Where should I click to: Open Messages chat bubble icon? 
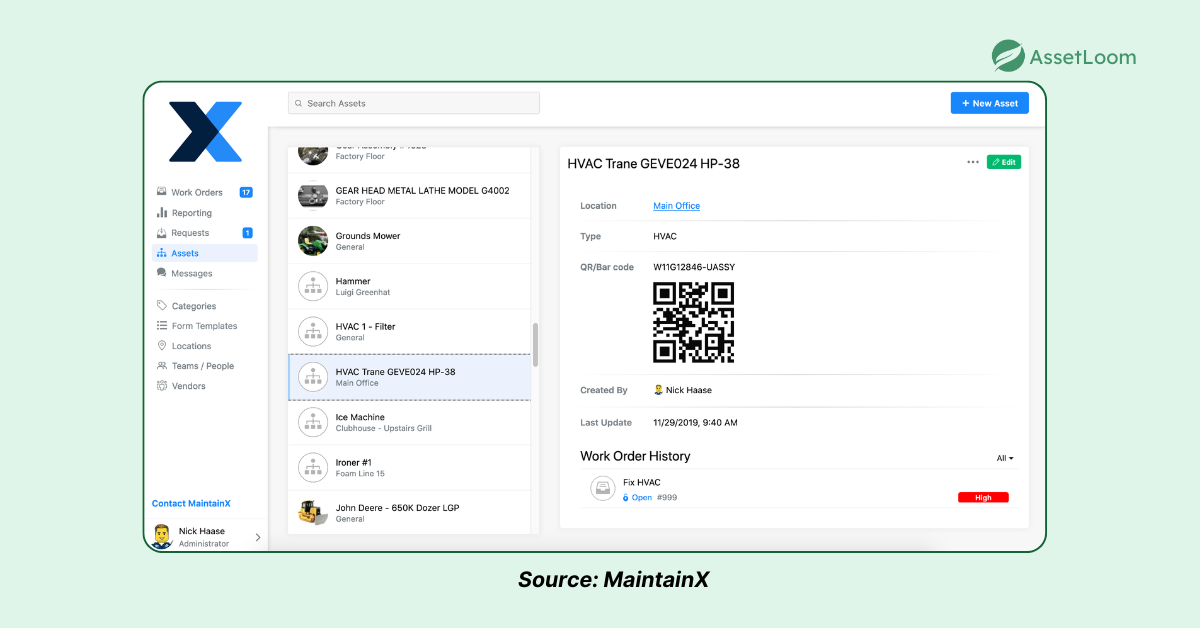click(162, 273)
